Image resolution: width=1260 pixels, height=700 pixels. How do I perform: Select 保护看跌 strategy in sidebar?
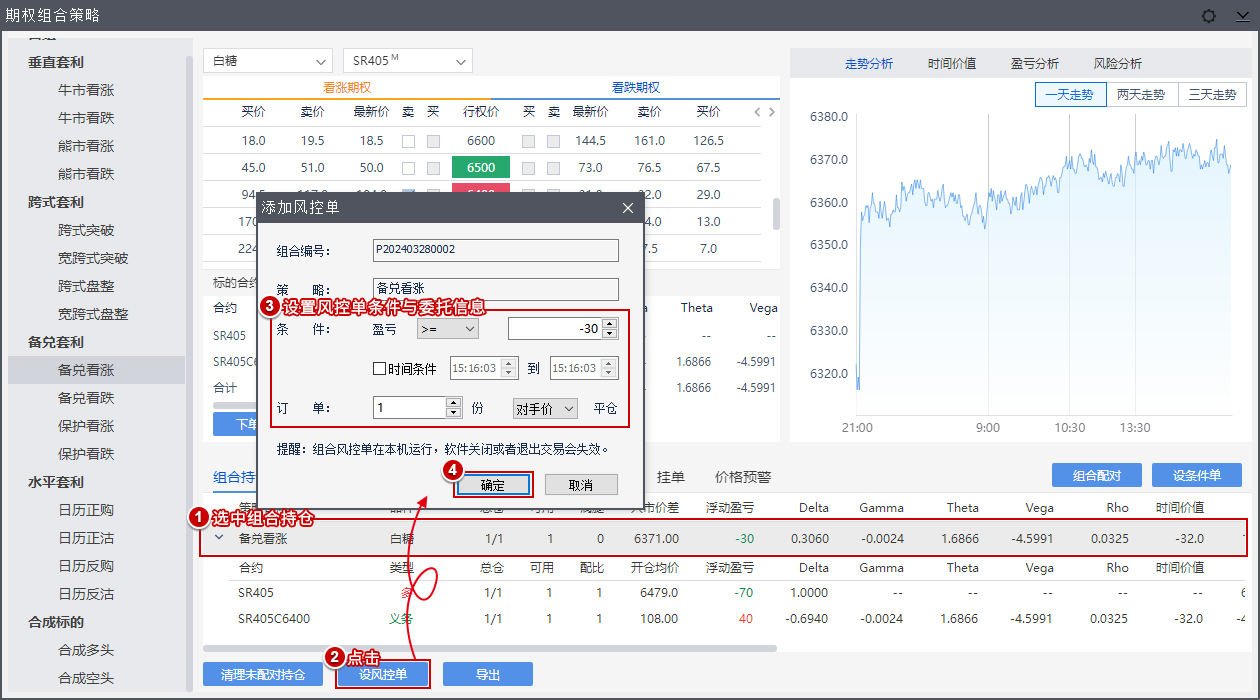(86, 454)
